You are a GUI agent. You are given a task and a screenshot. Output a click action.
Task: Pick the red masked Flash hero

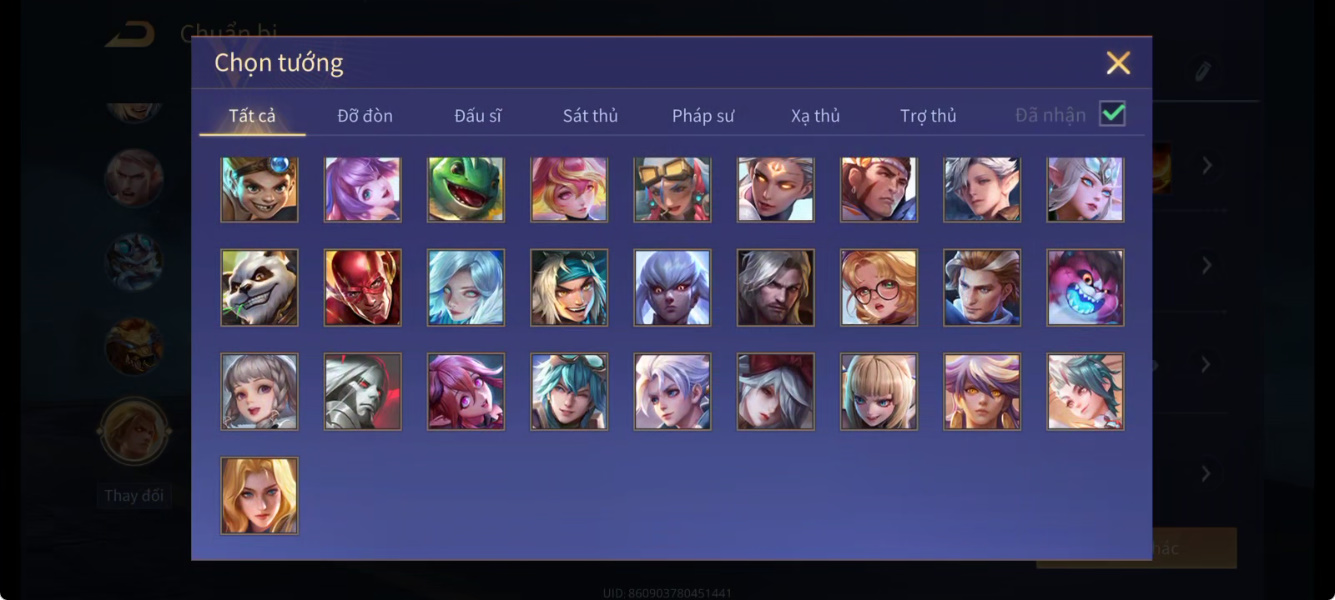coord(363,287)
